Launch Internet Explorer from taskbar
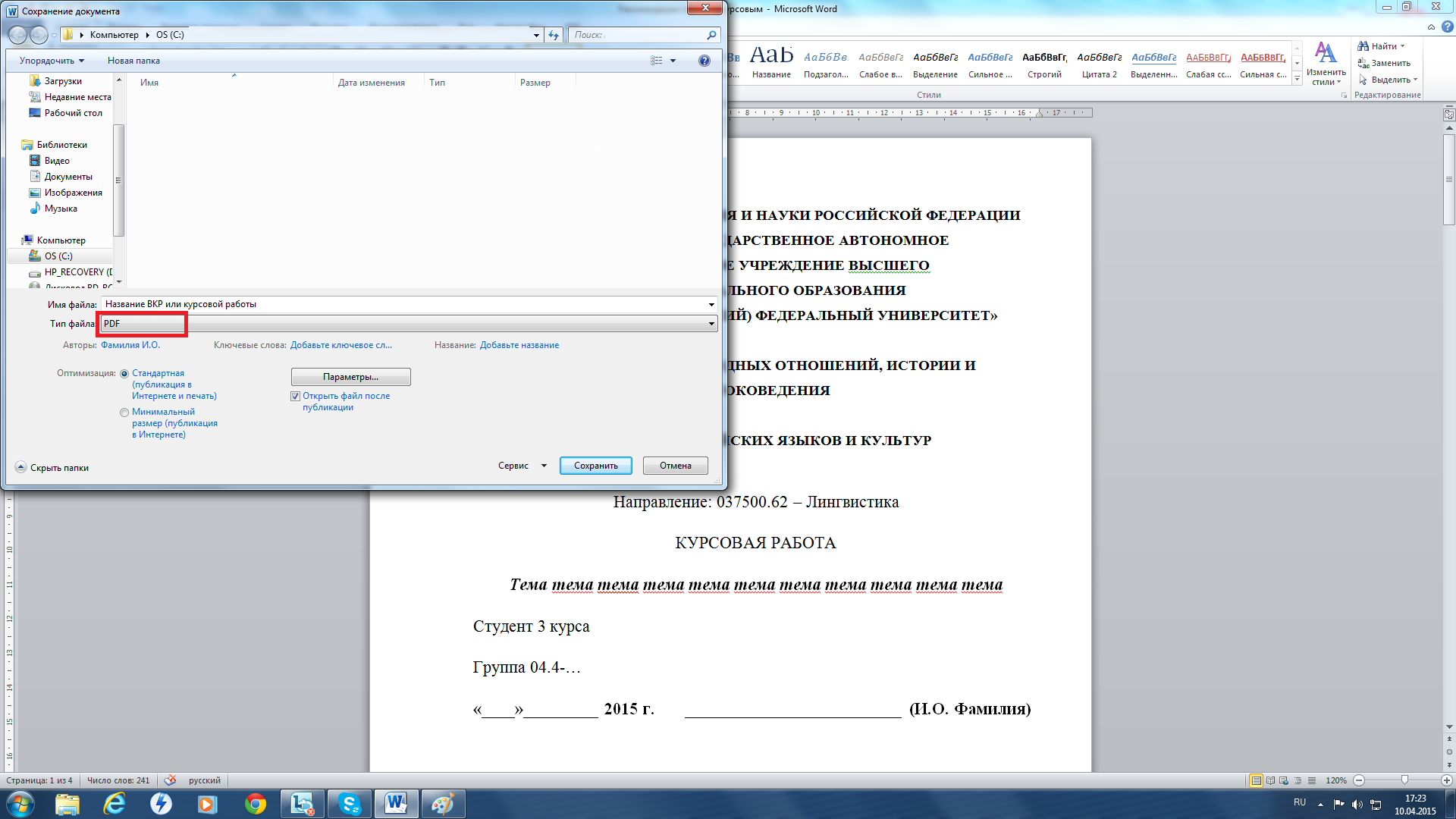The width and height of the screenshot is (1456, 819). (x=115, y=804)
